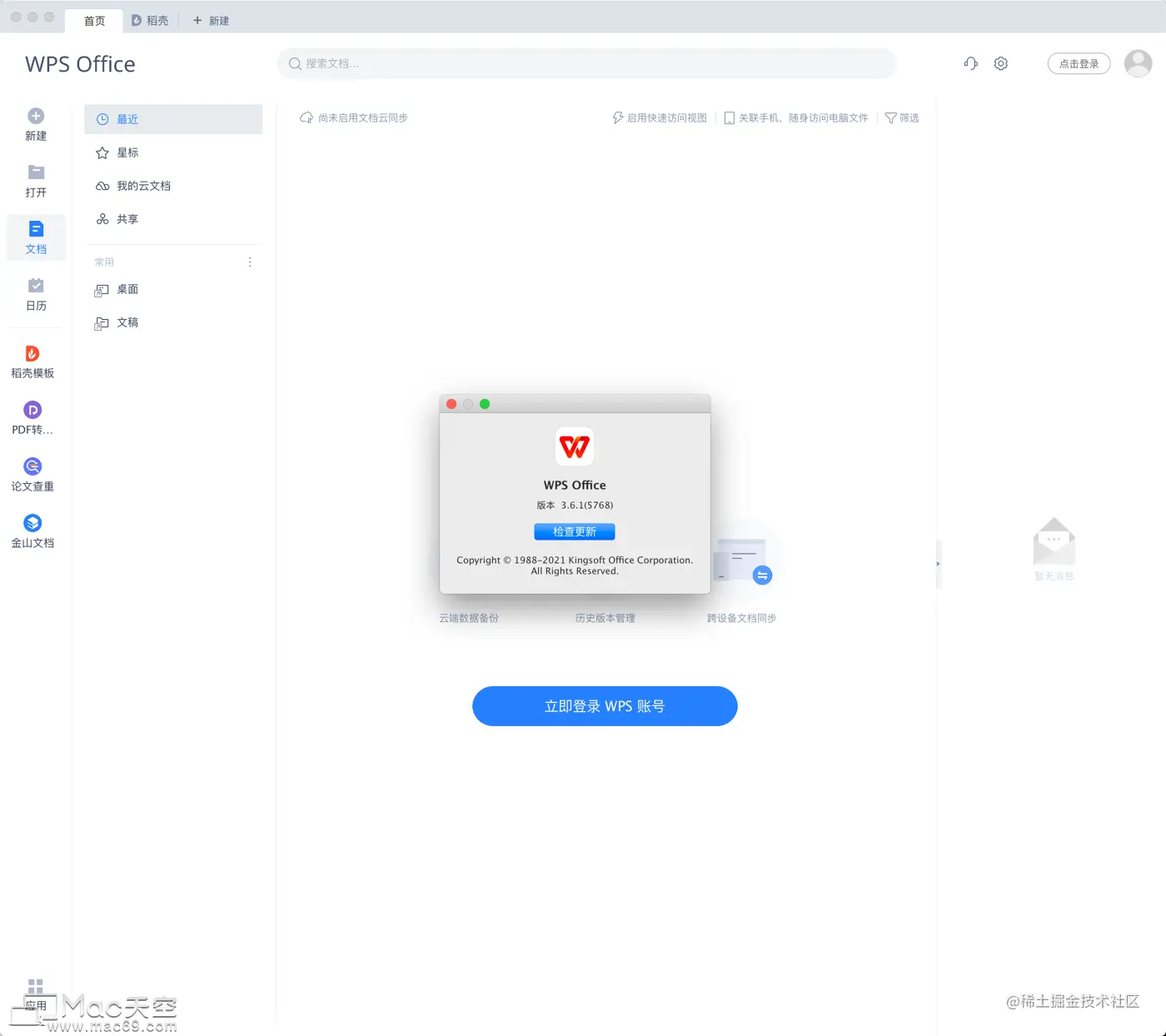Switch to the 首页 tab
Viewport: 1166px width, 1036px height.
tap(95, 21)
